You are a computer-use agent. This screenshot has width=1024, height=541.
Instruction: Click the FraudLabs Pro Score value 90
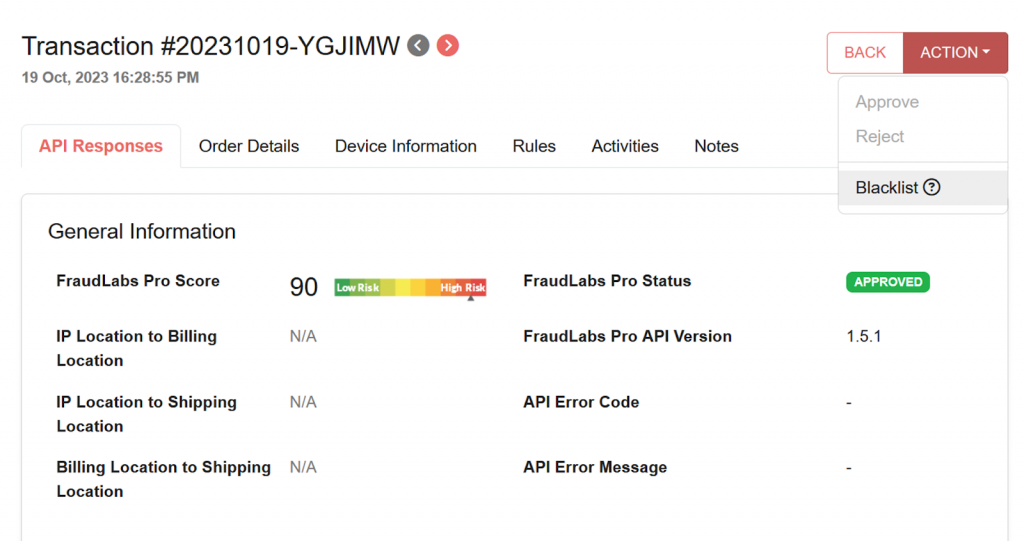tap(304, 287)
